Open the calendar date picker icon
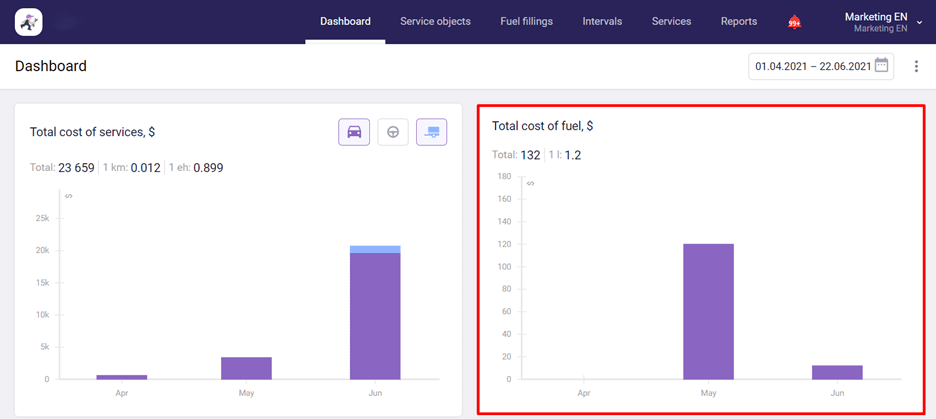The height and width of the screenshot is (419, 936). pyautogui.click(x=881, y=66)
